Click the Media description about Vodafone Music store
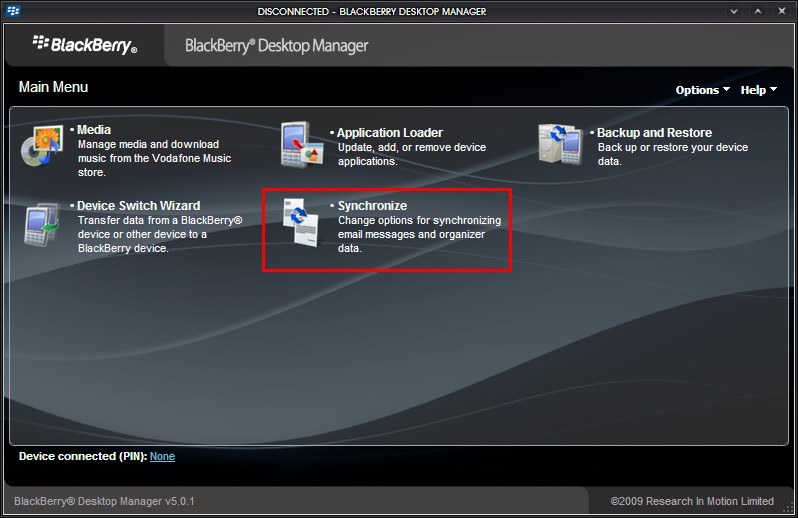 [154, 158]
